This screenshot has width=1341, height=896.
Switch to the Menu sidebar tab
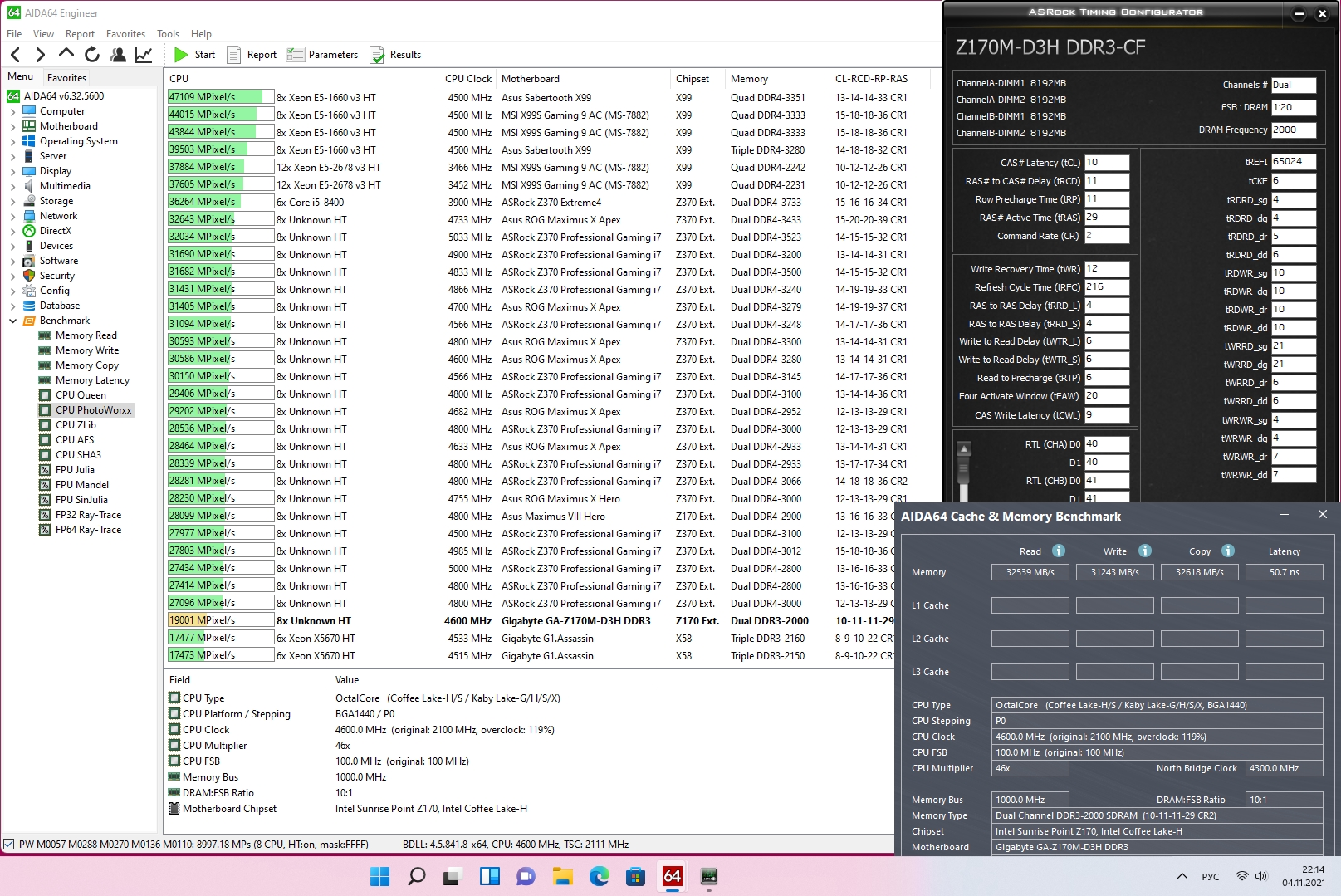[21, 76]
